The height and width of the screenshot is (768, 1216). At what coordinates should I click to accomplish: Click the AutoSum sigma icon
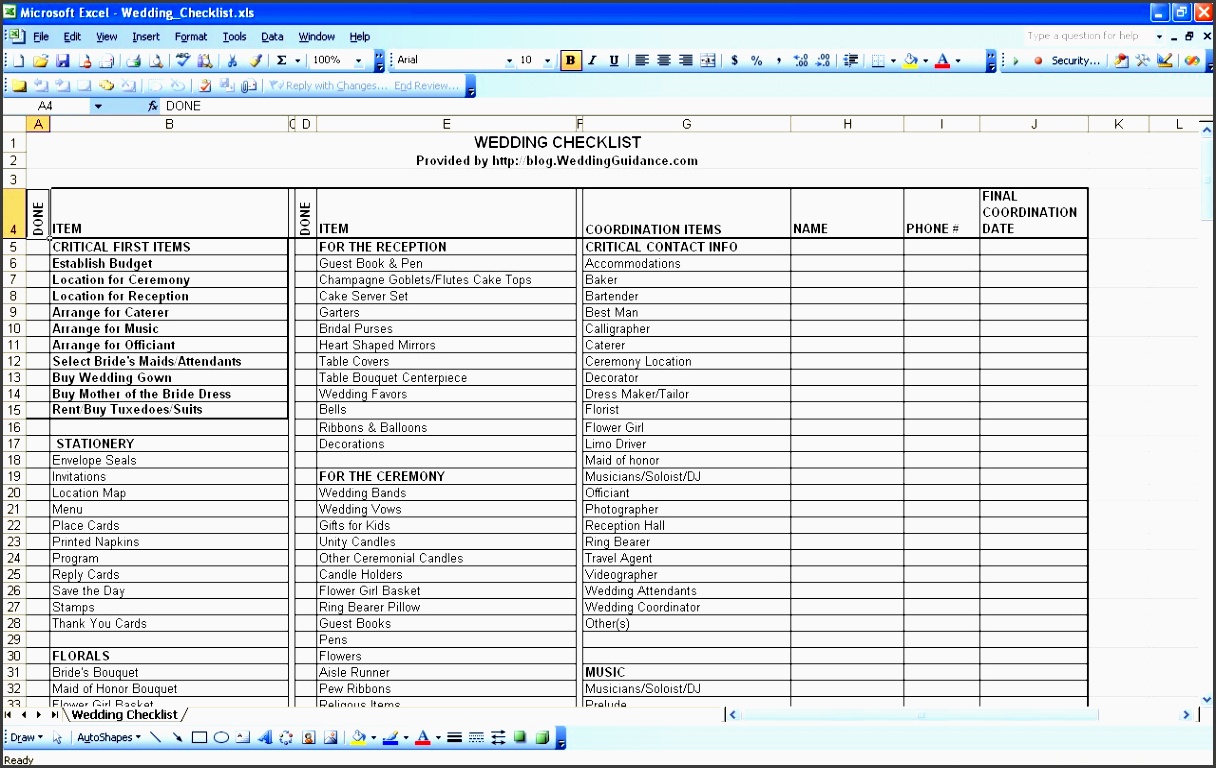[x=282, y=61]
